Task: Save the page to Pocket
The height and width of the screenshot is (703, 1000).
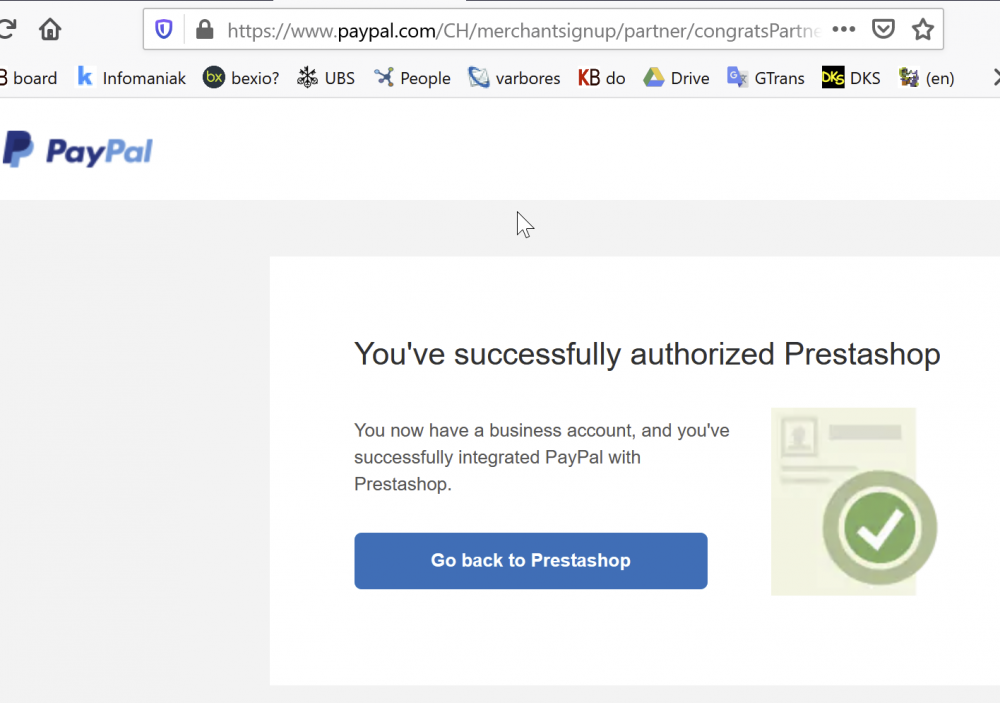Action: [x=883, y=29]
